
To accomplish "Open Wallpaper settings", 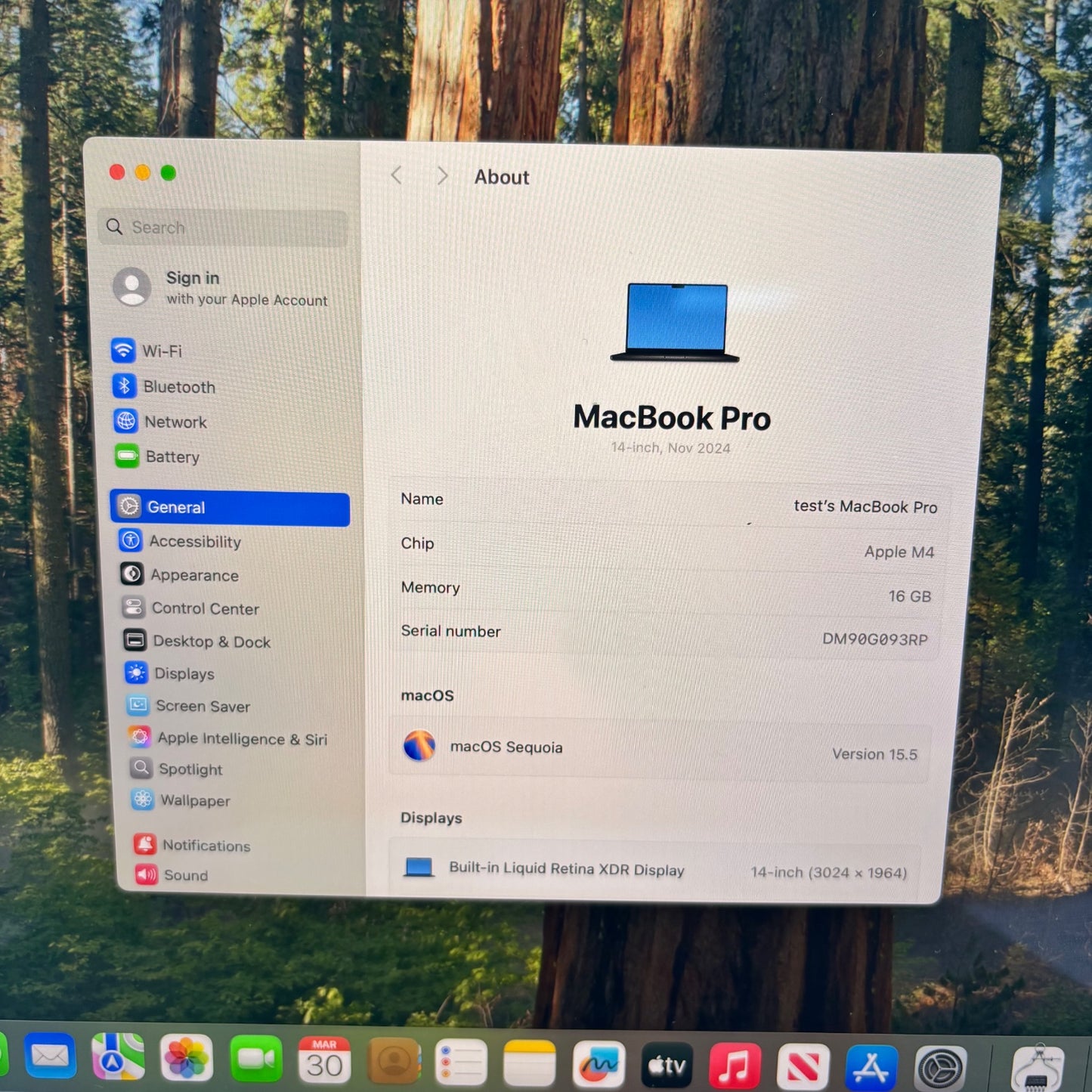I will (x=194, y=800).
